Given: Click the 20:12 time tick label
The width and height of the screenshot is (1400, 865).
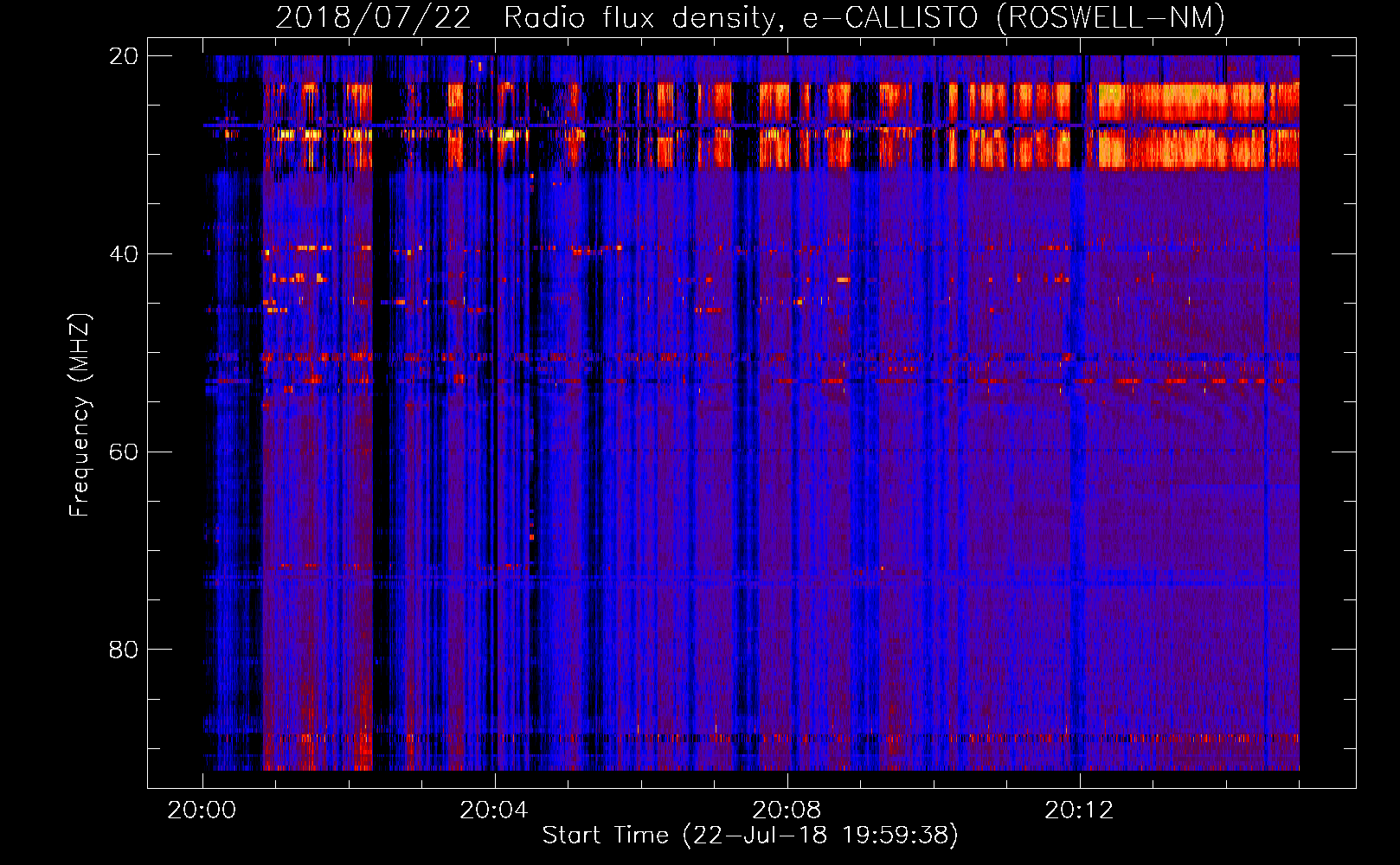Looking at the screenshot, I should point(1079,811).
